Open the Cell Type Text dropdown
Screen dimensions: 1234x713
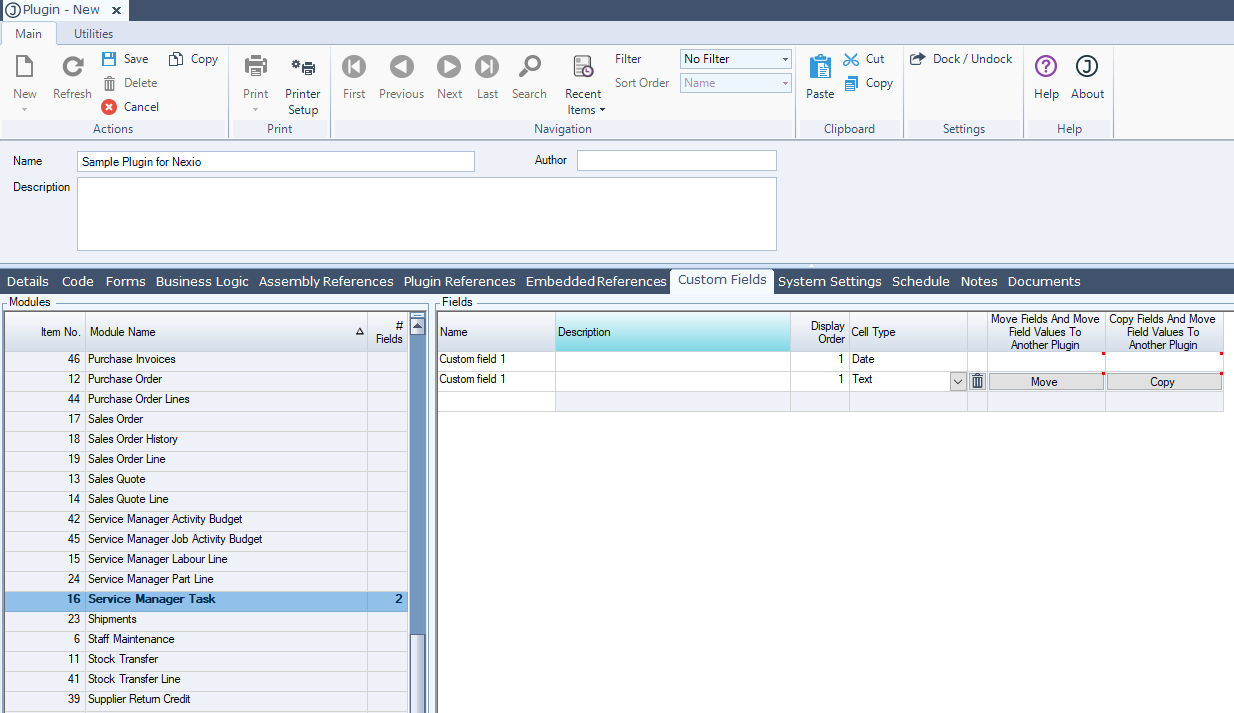tap(957, 381)
